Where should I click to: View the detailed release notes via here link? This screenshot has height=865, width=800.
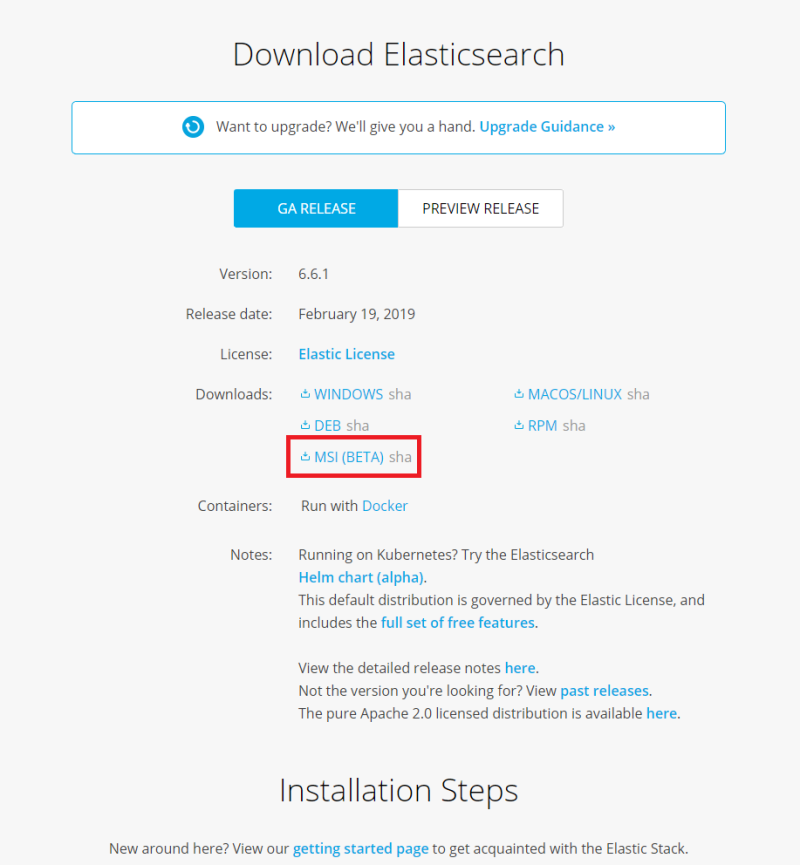click(x=520, y=668)
